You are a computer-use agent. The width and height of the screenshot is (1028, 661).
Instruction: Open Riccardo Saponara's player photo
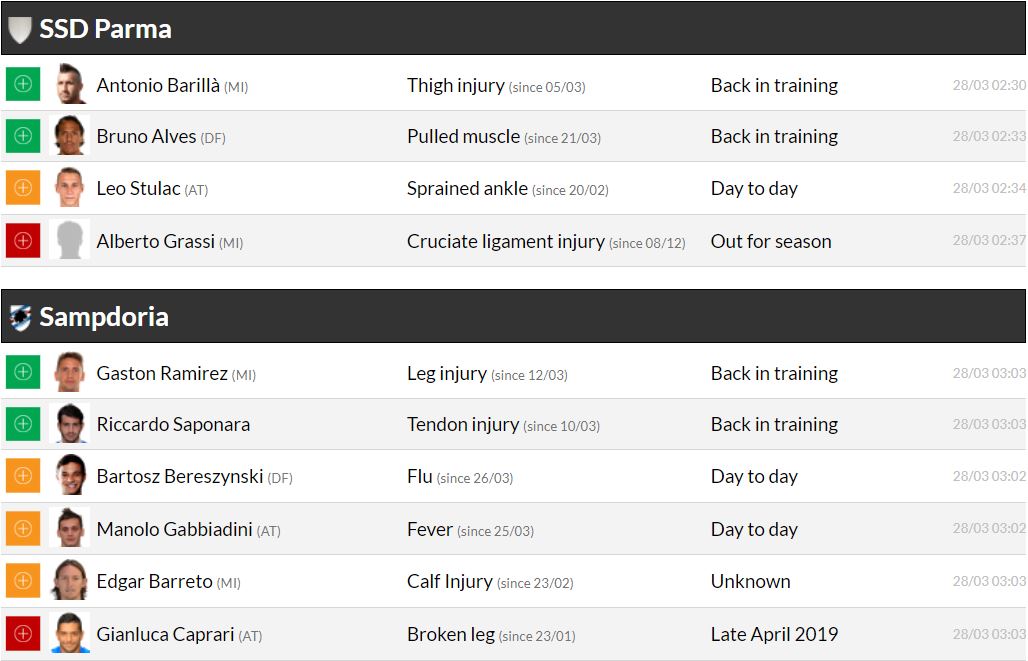(70, 423)
